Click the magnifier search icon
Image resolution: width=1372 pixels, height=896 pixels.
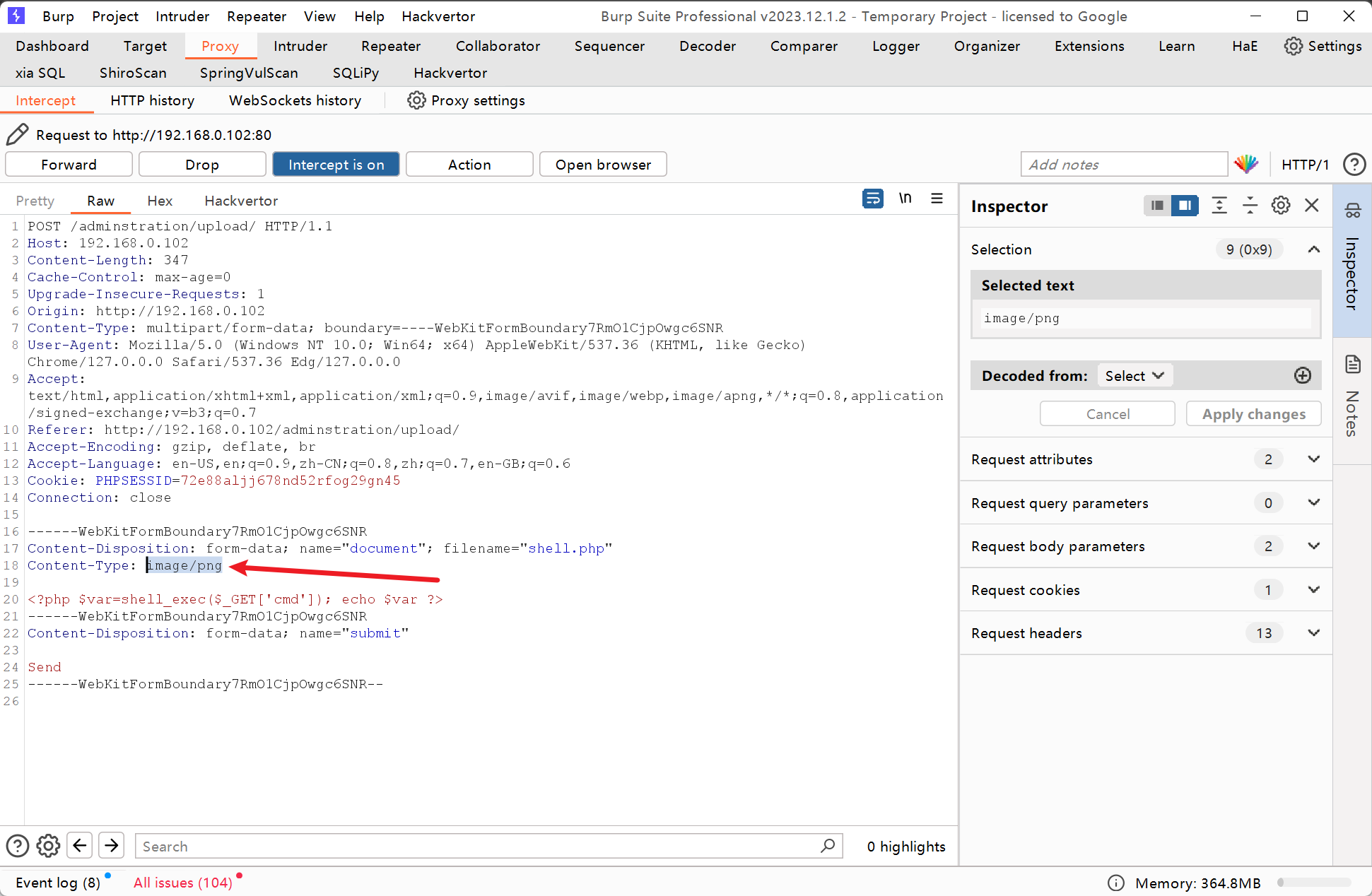point(828,846)
